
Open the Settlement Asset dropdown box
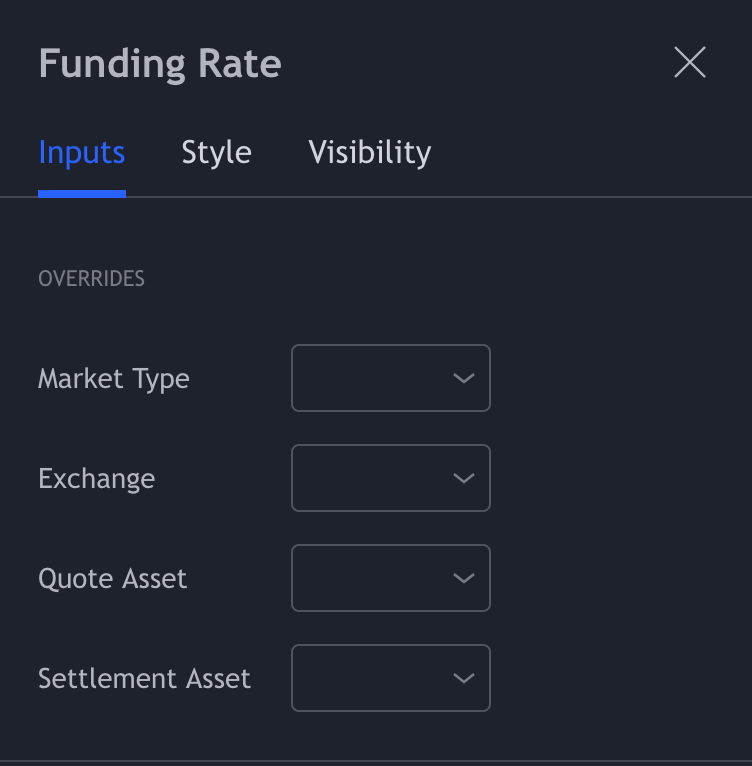390,678
